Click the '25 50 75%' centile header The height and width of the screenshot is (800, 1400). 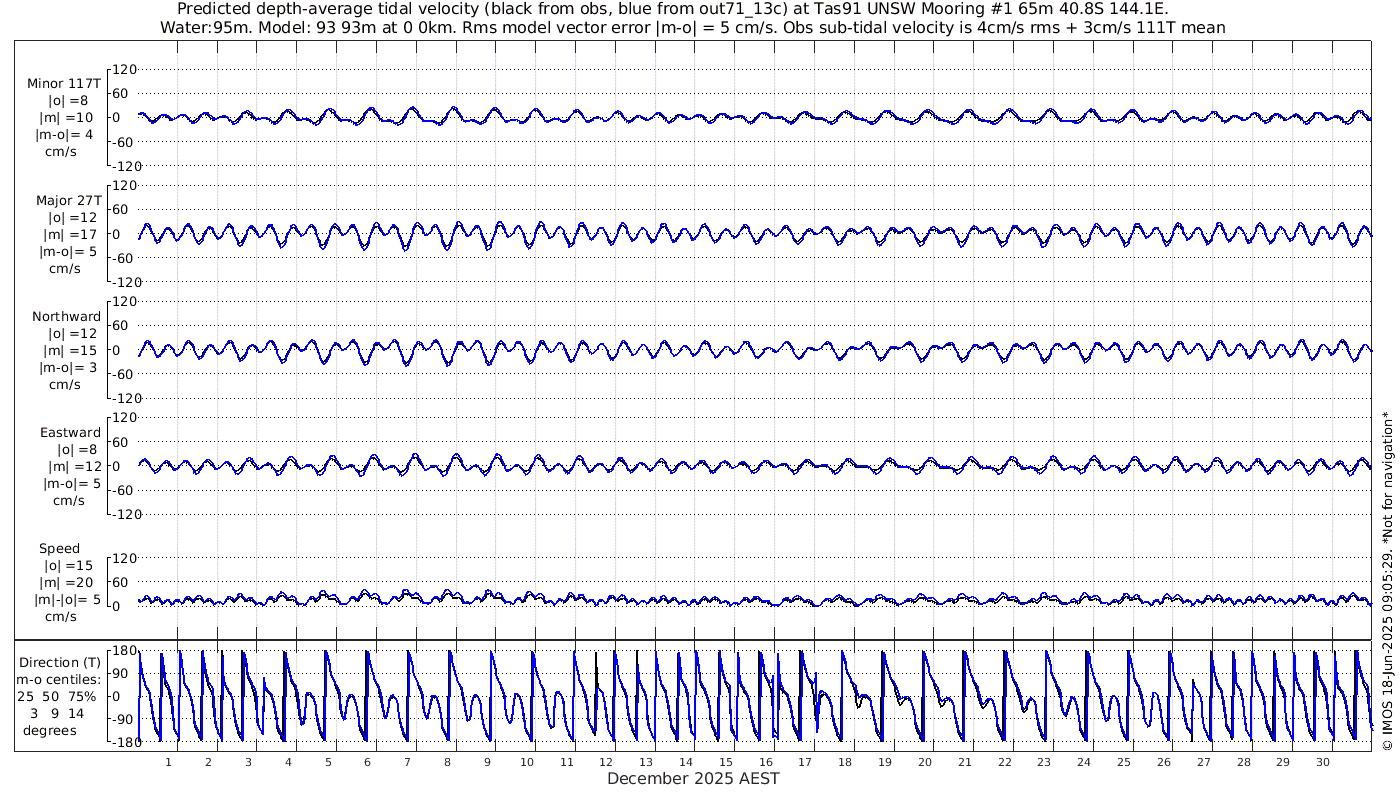coord(56,696)
